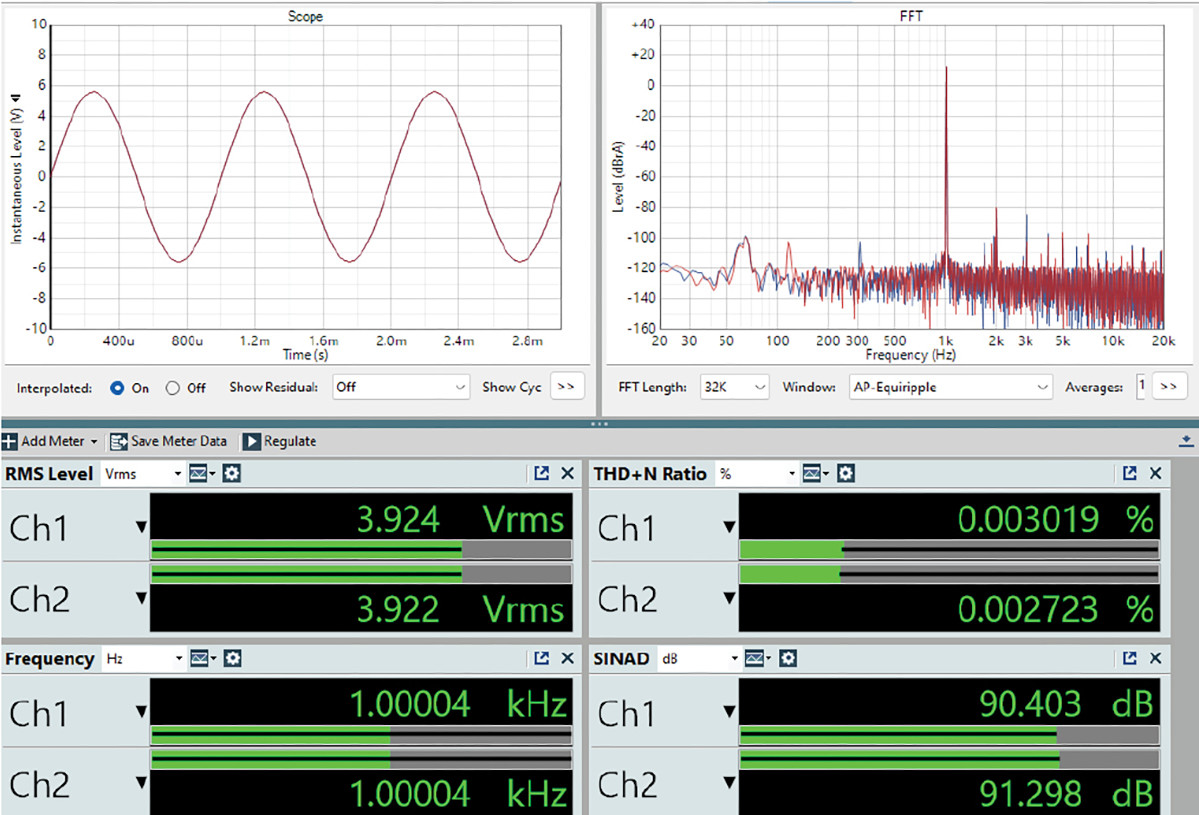This screenshot has width=1199, height=815.
Task: Close the RMS Level meter
Action: tap(567, 473)
